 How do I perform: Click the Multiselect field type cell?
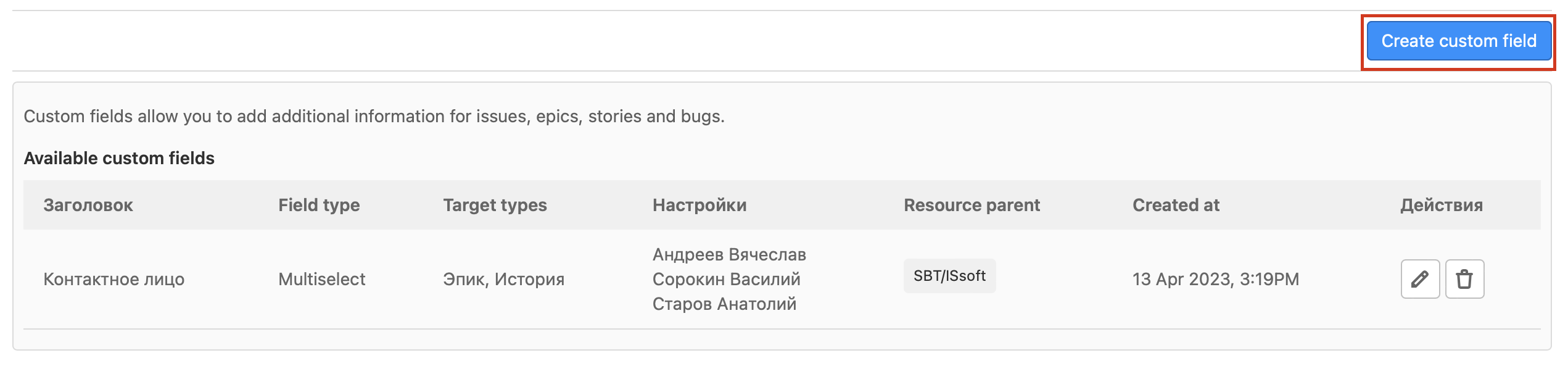click(x=321, y=279)
